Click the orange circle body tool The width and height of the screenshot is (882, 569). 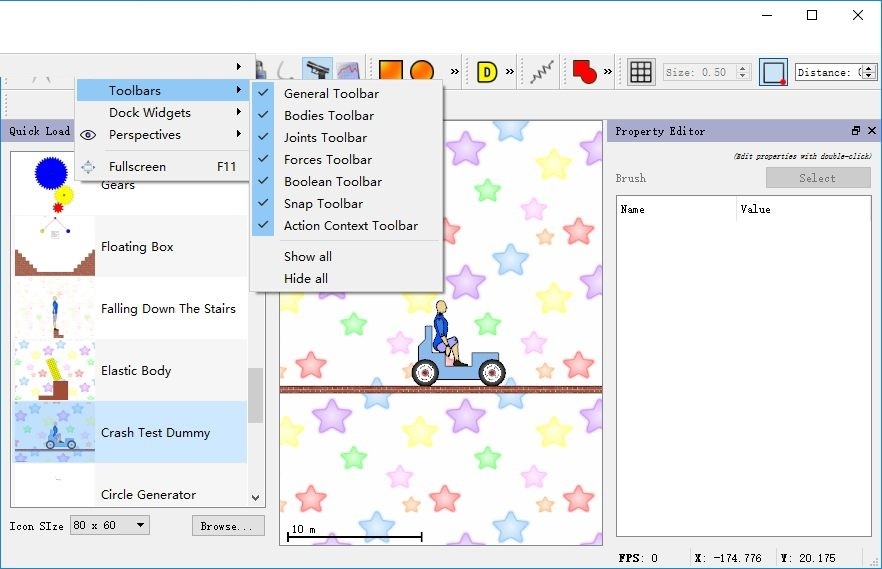pyautogui.click(x=422, y=72)
